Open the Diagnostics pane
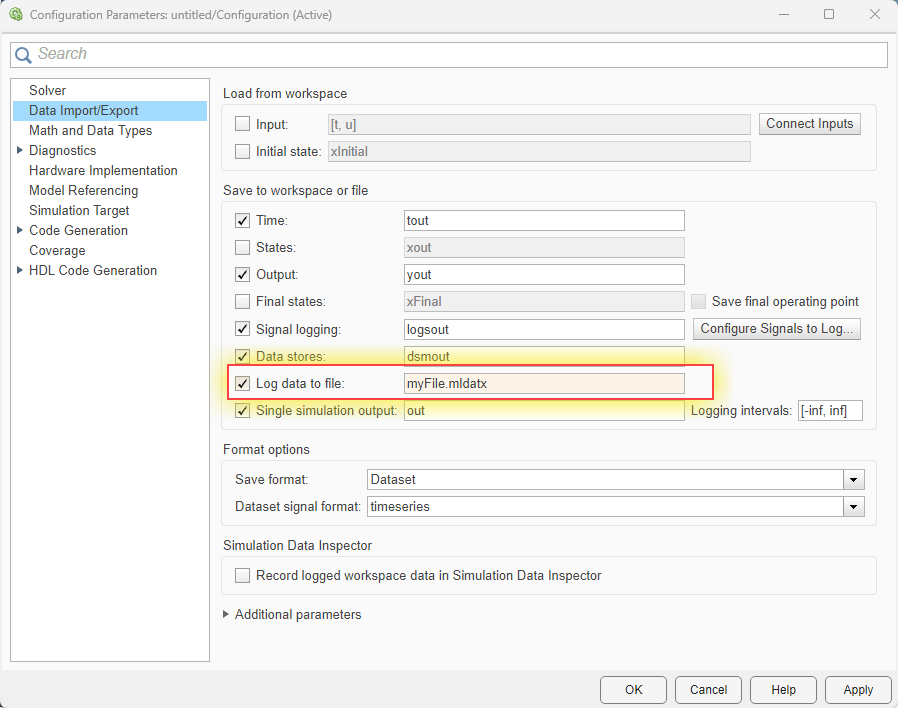Viewport: 898px width, 708px height. tap(62, 151)
